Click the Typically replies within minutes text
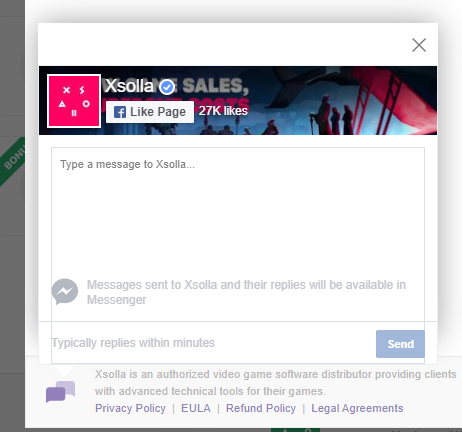462x432 pixels. [133, 343]
